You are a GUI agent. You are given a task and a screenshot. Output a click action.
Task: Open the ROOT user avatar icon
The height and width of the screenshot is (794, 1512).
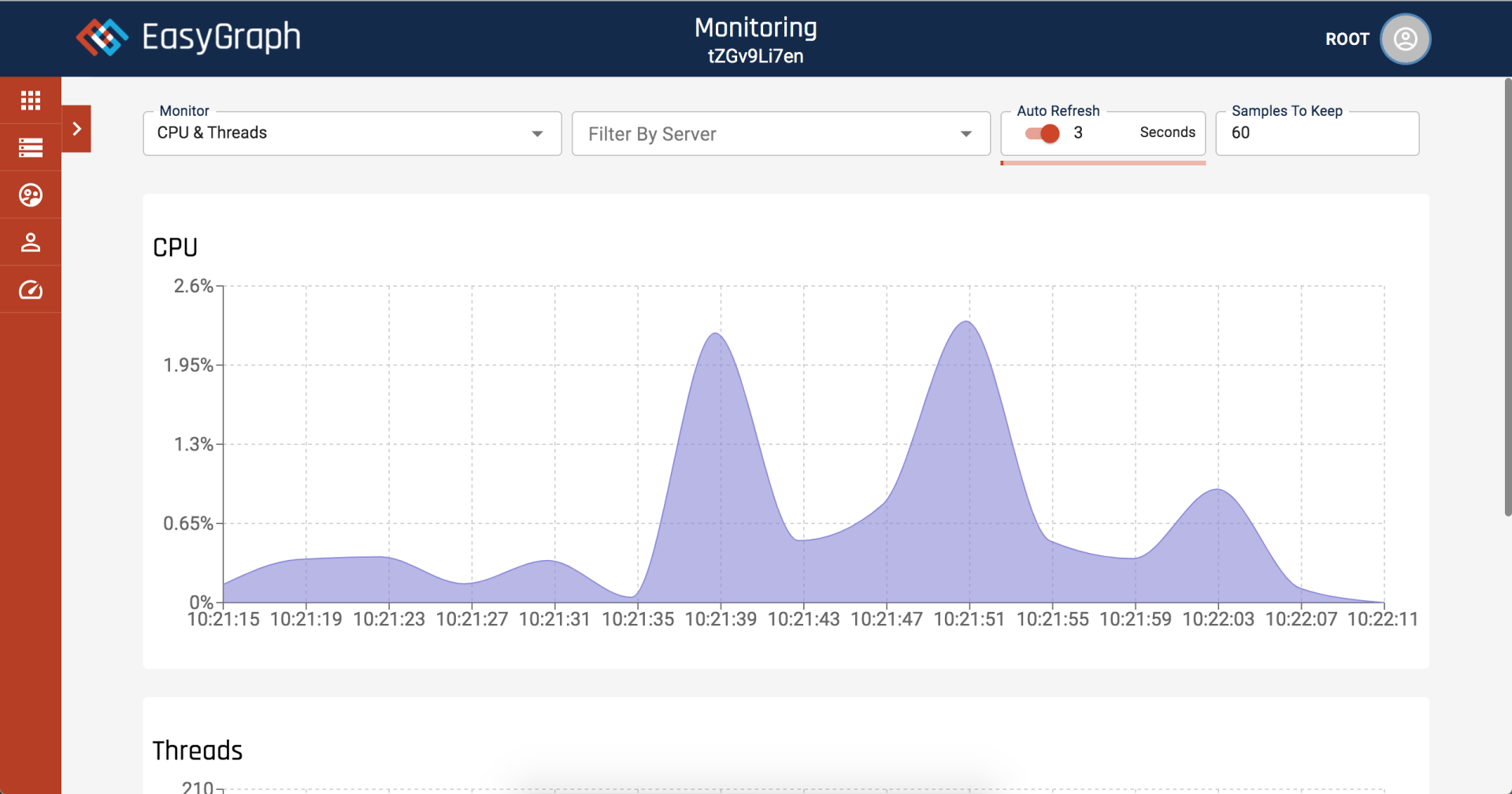pyautogui.click(x=1405, y=39)
